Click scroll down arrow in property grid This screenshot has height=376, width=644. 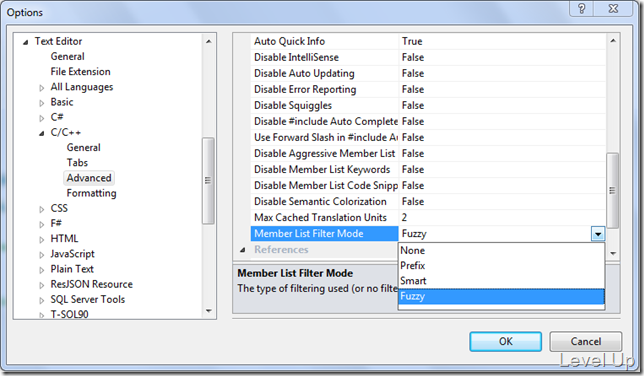point(613,253)
